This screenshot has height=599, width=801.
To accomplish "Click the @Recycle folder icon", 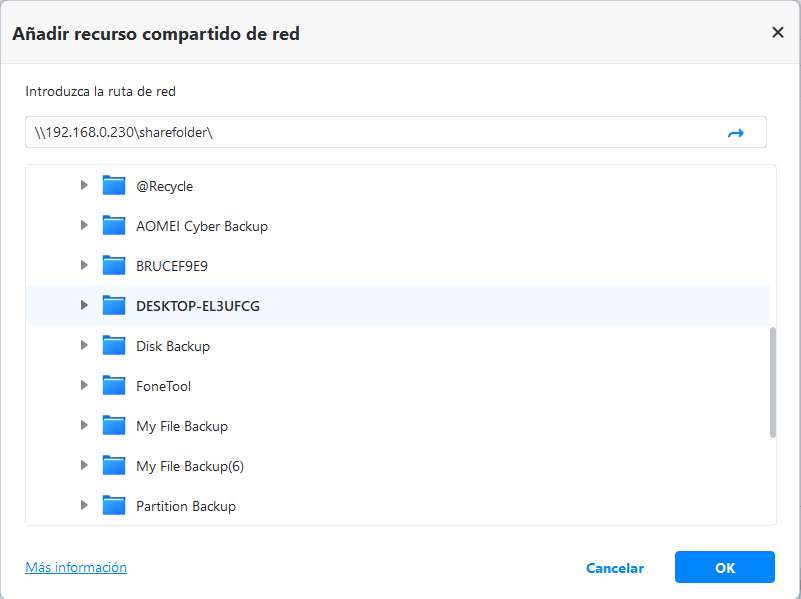I will coord(114,186).
